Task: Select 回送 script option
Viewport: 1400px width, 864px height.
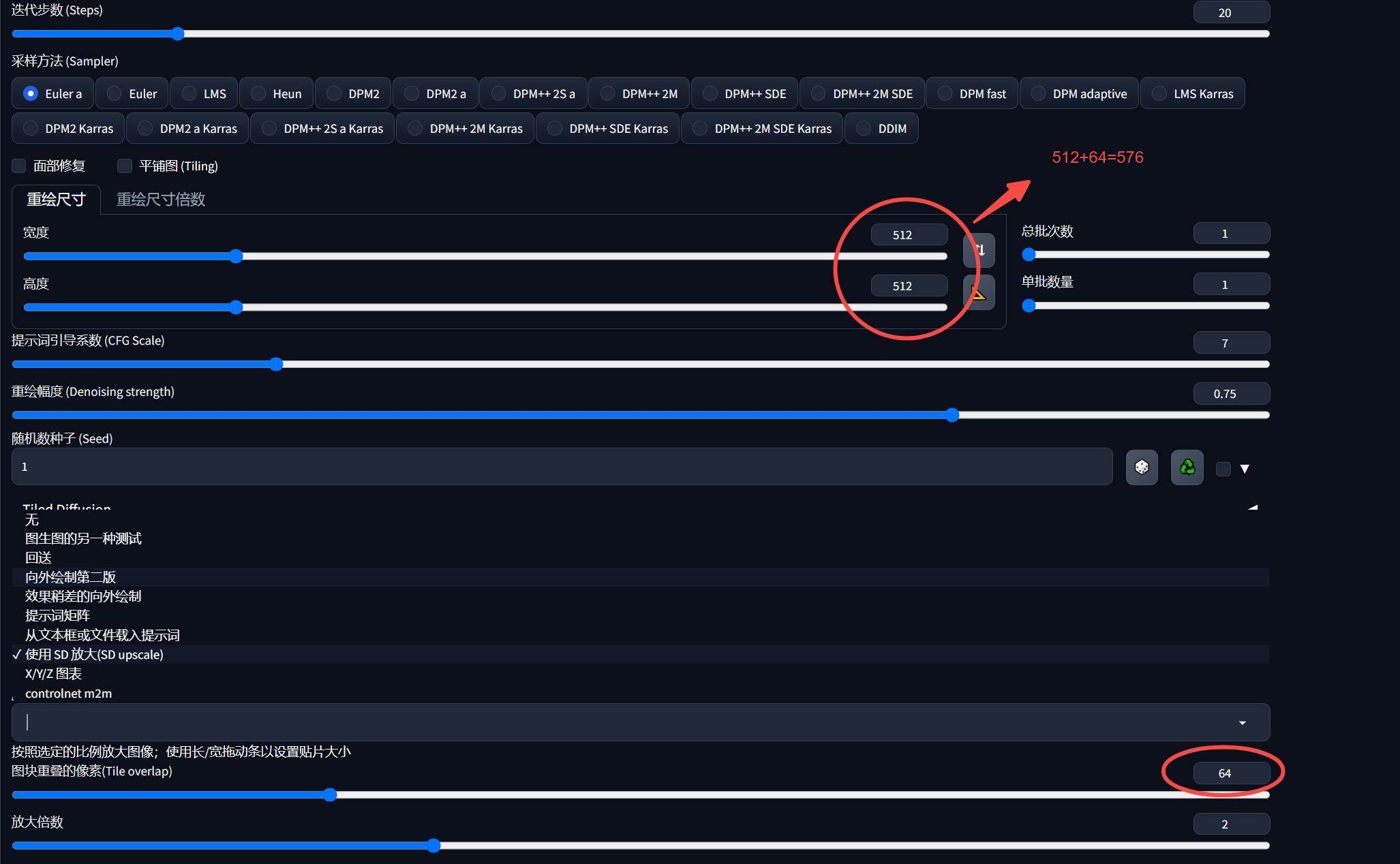Action: pyautogui.click(x=641, y=557)
